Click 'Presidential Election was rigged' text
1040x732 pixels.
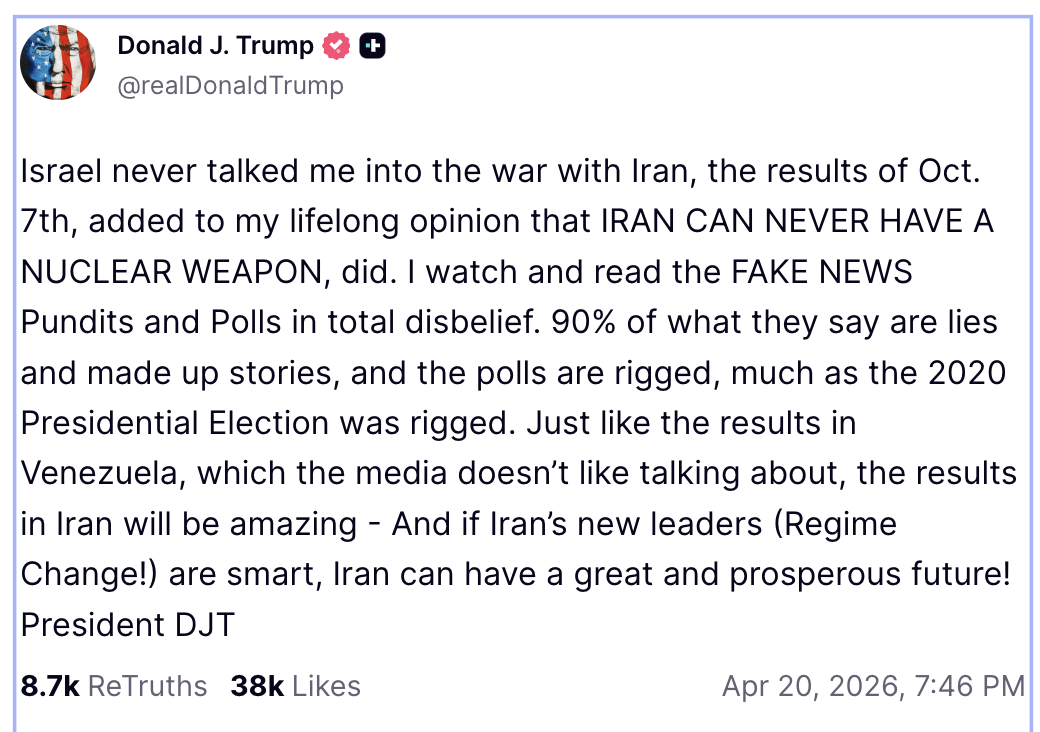click(268, 423)
